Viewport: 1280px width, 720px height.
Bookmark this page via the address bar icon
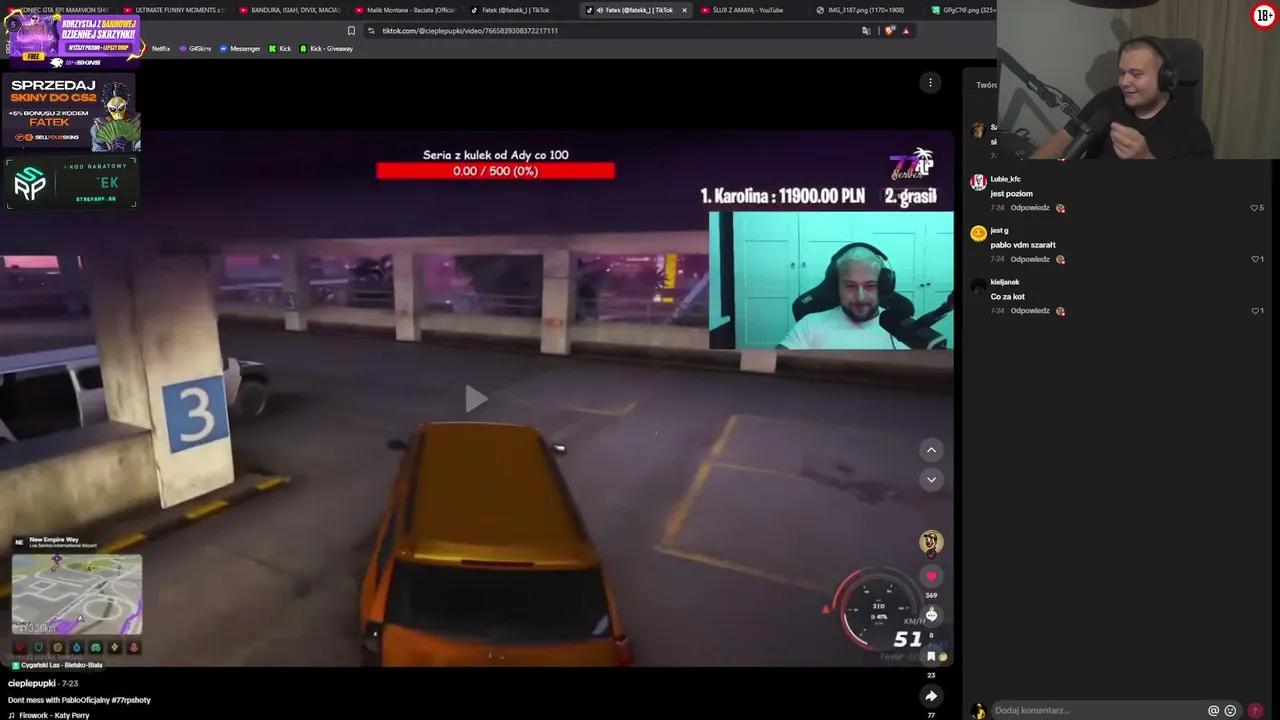click(x=351, y=31)
